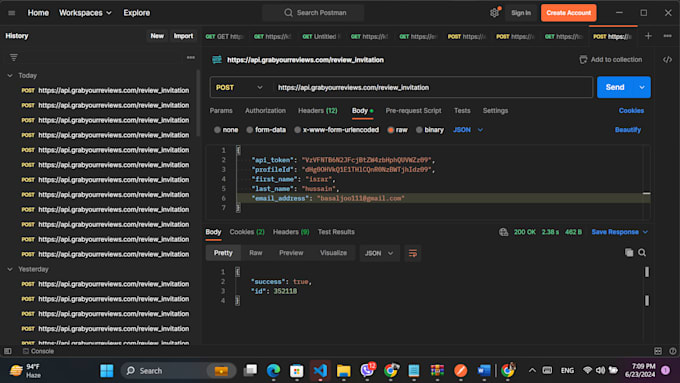Open the request Tests tab

(462, 111)
